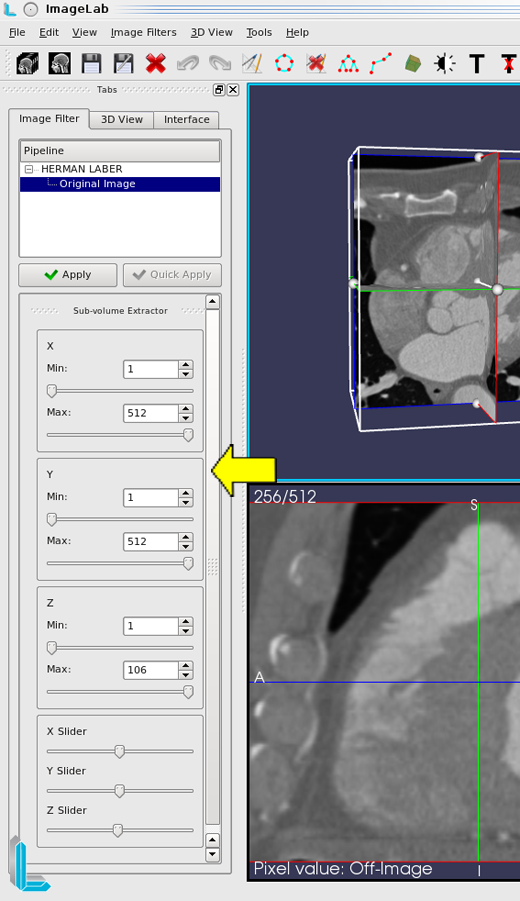
Task: Decrease the Z Max value with down arrow
Action: [186, 675]
